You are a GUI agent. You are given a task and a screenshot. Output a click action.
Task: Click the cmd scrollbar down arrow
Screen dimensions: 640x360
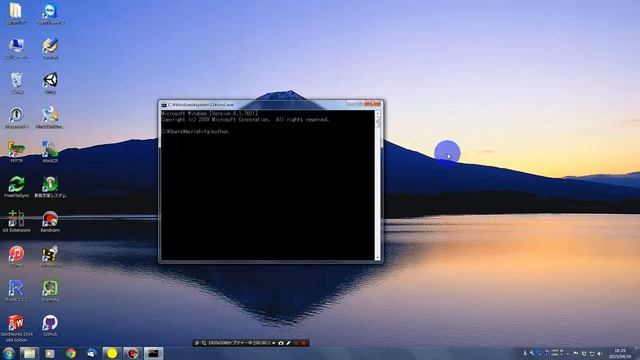[x=378, y=257]
